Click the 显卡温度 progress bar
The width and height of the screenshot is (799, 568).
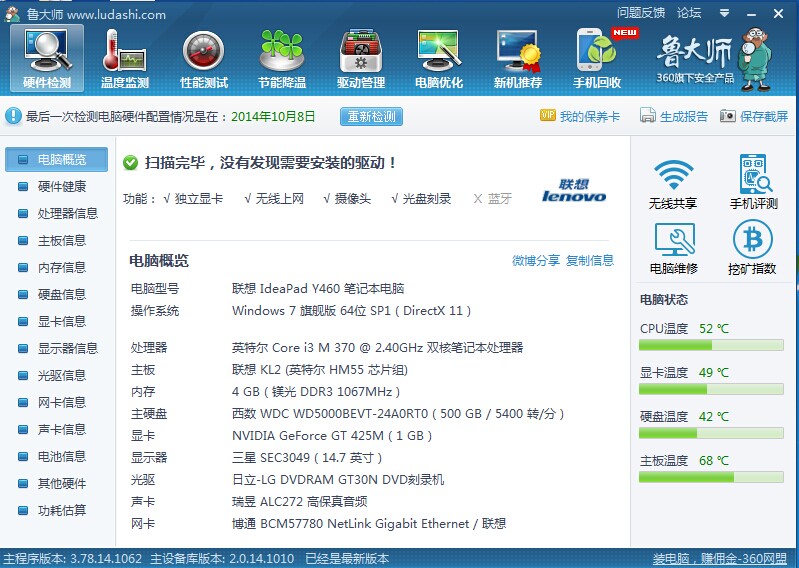tap(711, 389)
